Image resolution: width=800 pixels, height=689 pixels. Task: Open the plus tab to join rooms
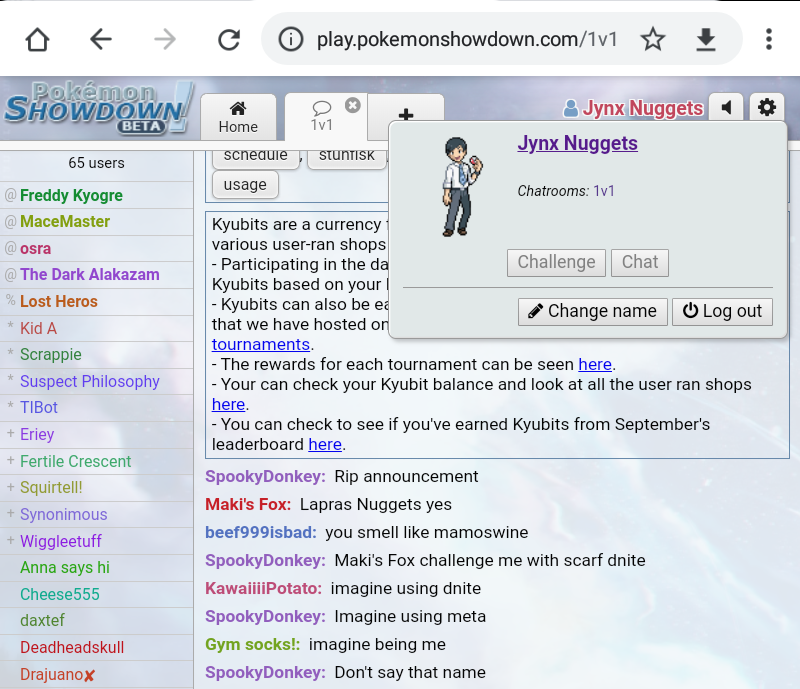pyautogui.click(x=406, y=114)
